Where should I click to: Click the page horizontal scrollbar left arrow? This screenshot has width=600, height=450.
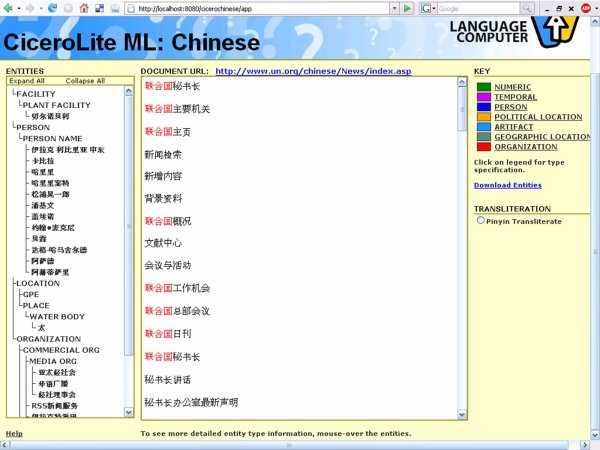pos(4,445)
